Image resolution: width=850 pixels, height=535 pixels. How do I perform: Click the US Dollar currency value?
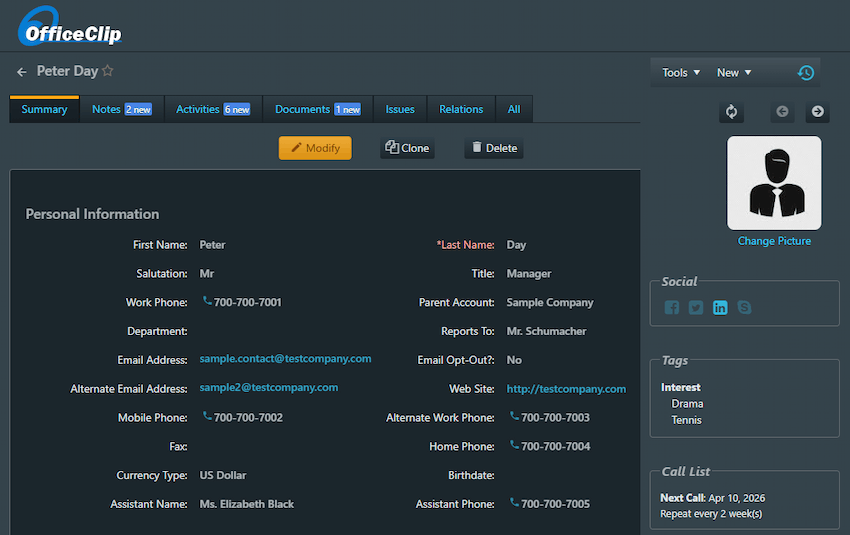coord(223,475)
